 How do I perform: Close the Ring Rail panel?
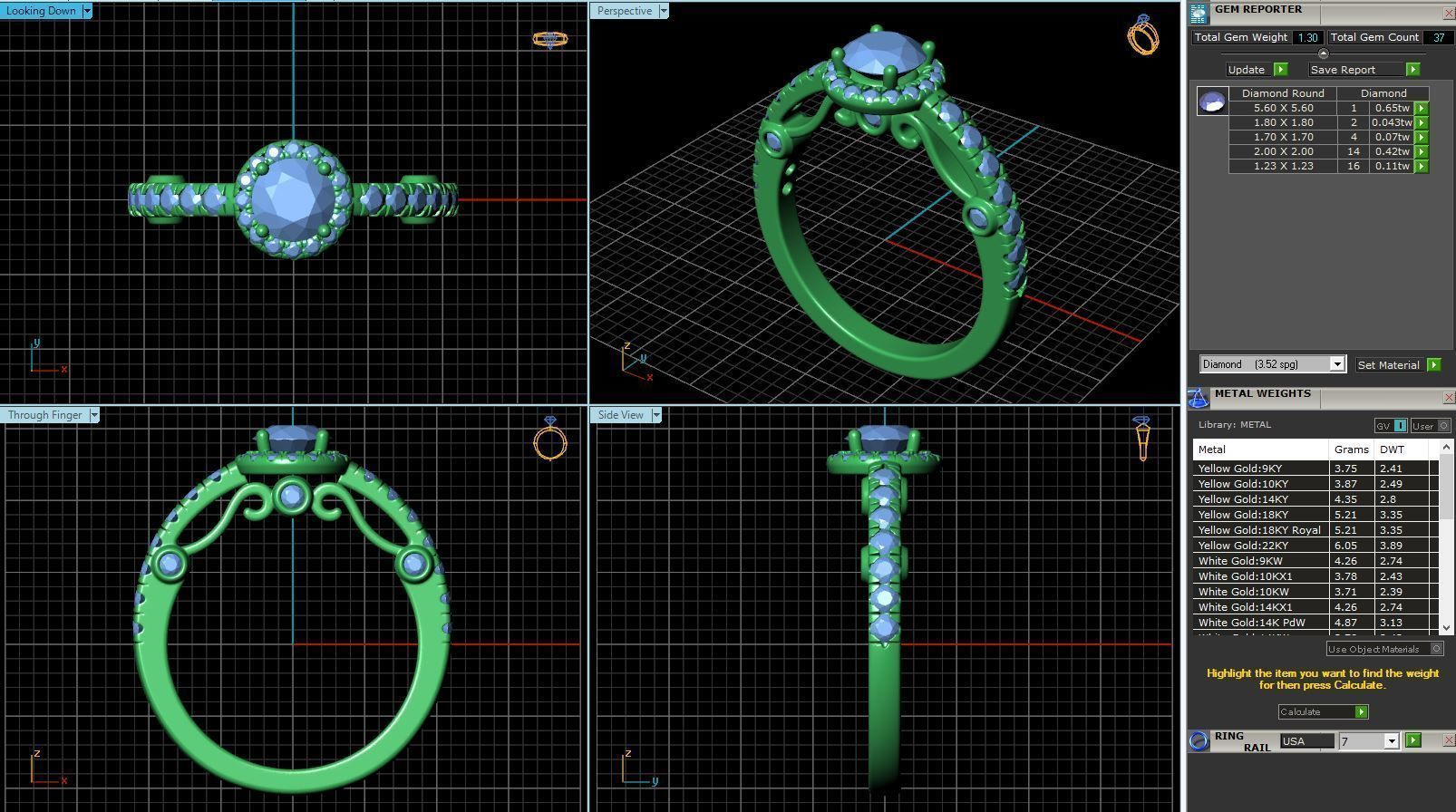1448,740
